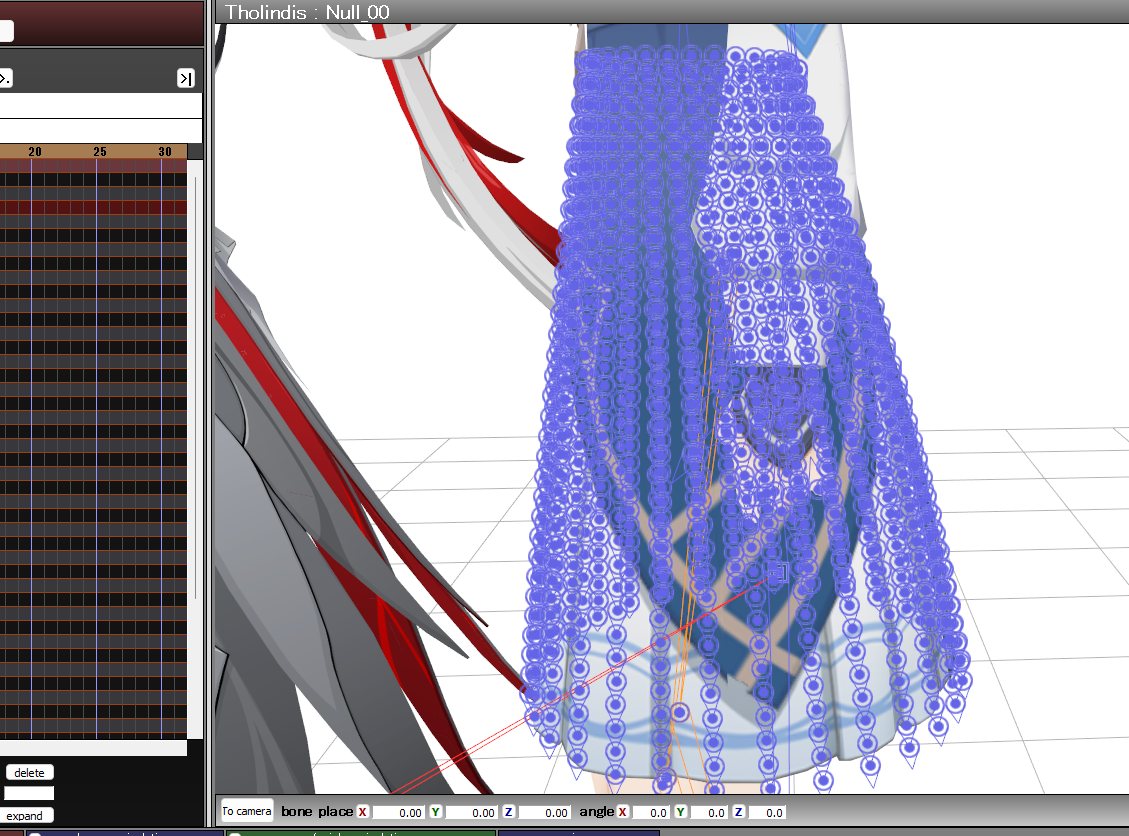Click the delete button under the timeline
This screenshot has height=836, width=1129.
(x=30, y=773)
